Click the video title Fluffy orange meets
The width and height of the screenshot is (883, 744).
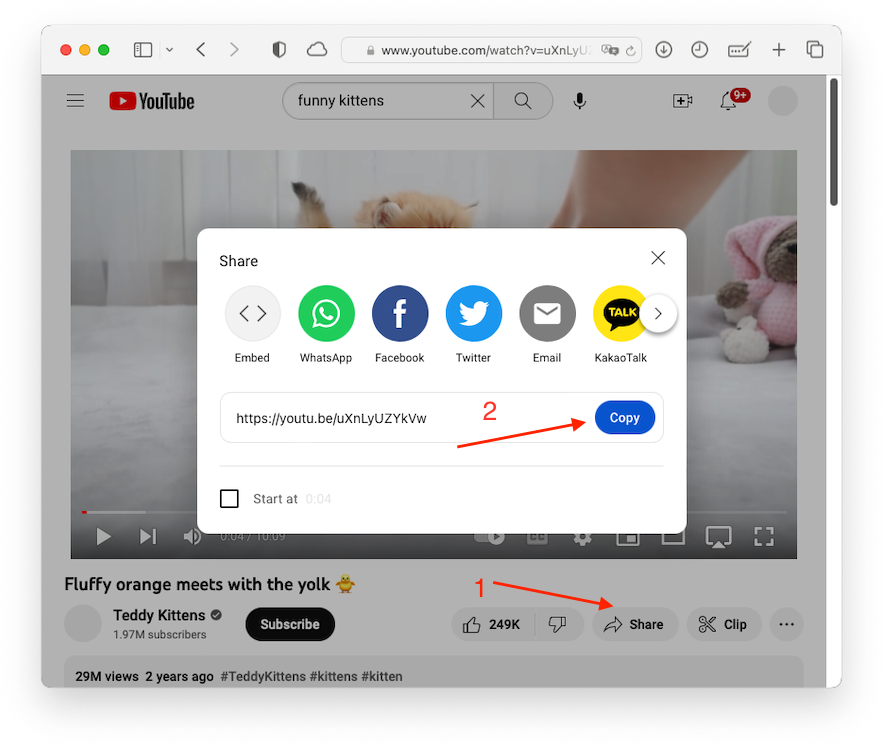coord(209,584)
